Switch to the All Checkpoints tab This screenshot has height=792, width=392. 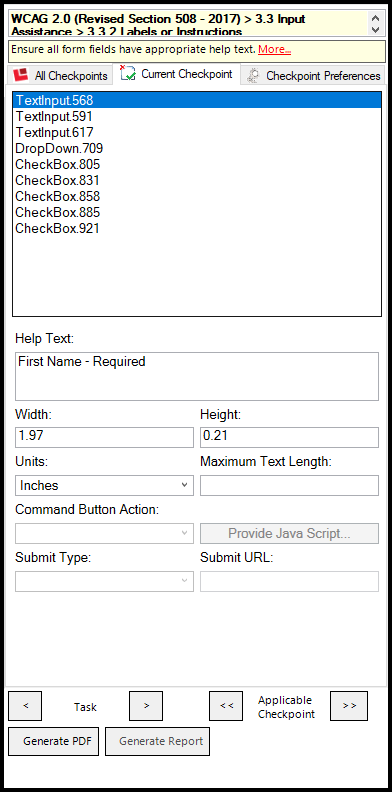(60, 76)
